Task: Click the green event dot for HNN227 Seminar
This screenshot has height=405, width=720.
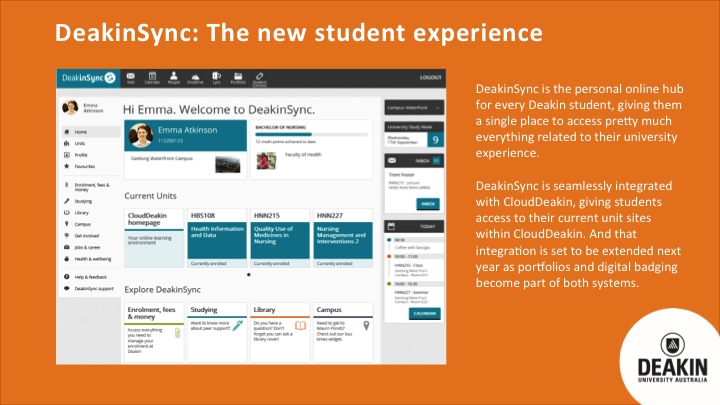Action: (389, 284)
